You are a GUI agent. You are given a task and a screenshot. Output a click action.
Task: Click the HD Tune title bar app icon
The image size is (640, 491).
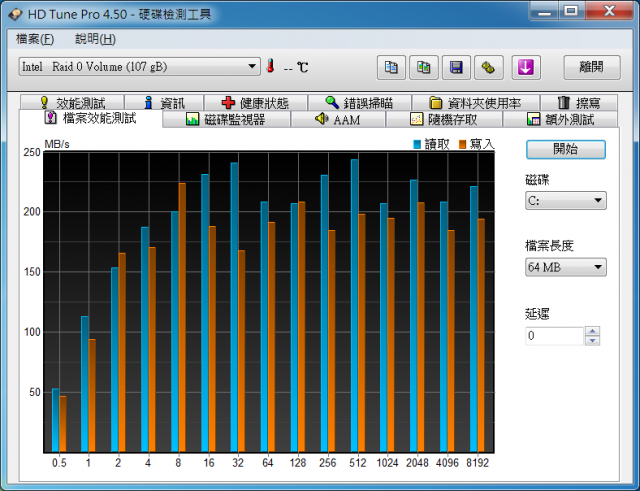point(16,14)
